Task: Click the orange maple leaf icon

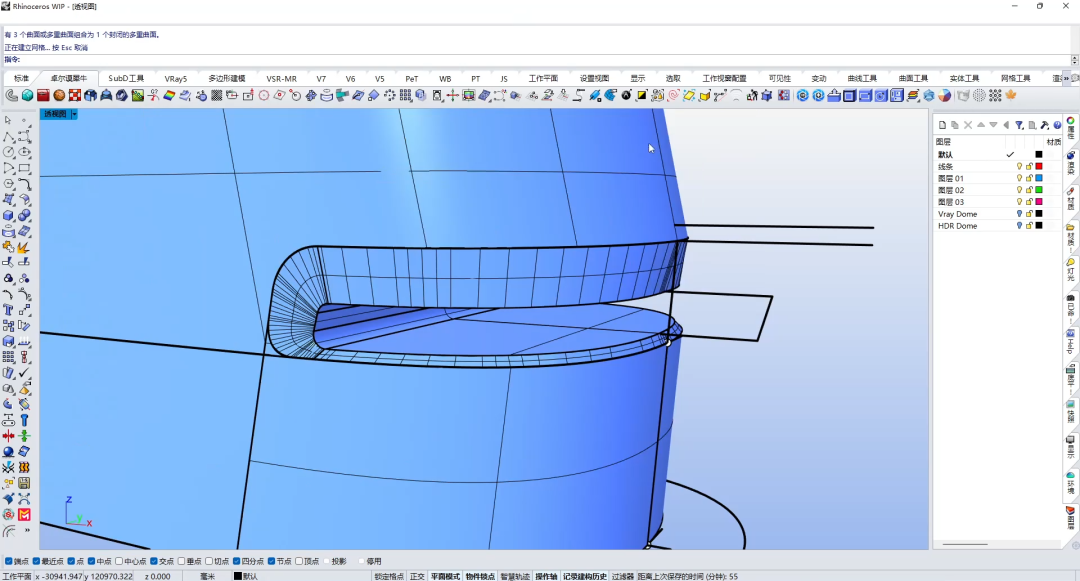Action: coord(1011,96)
